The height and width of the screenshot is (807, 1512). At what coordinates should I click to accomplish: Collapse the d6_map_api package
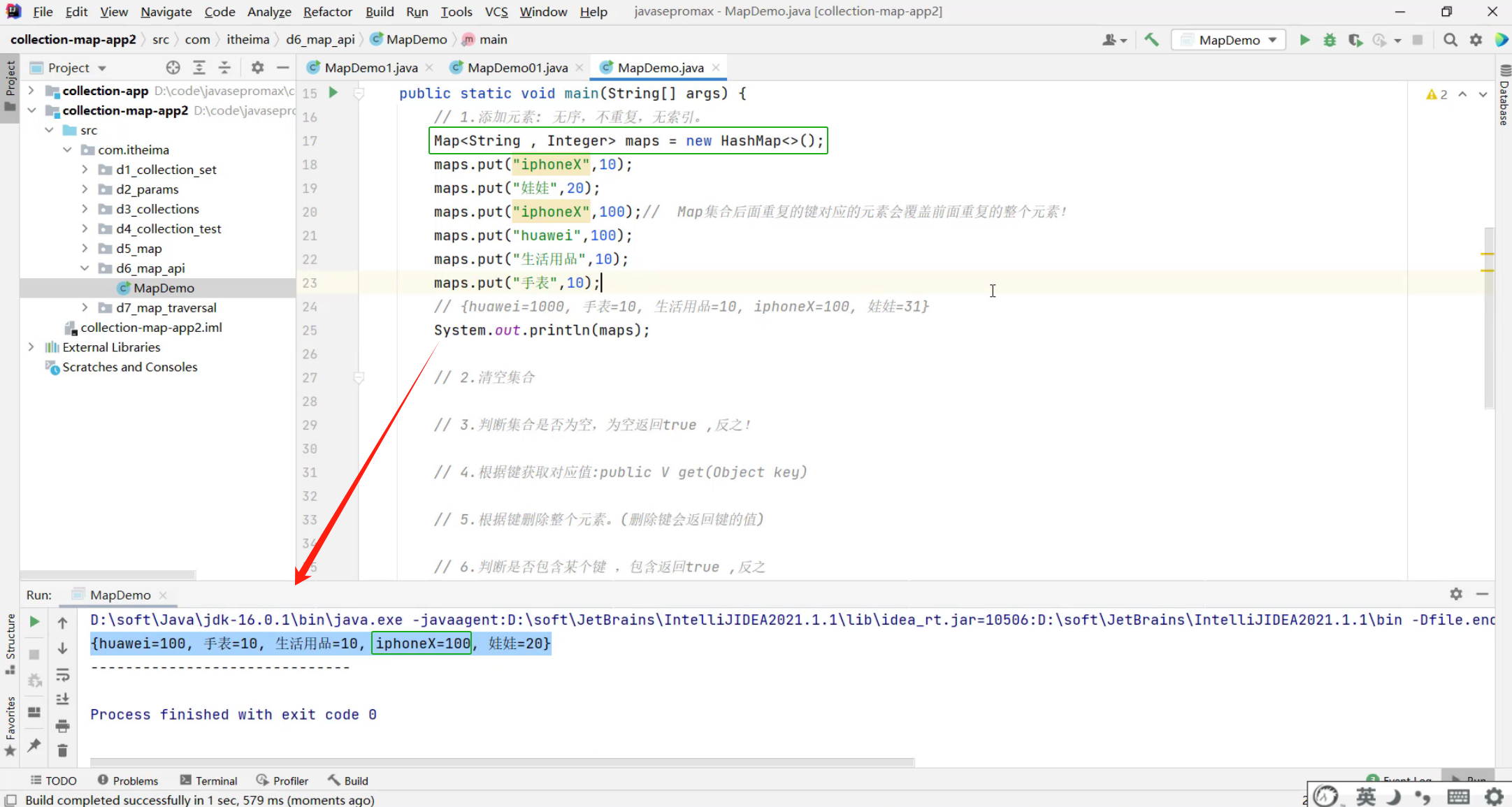[x=85, y=268]
